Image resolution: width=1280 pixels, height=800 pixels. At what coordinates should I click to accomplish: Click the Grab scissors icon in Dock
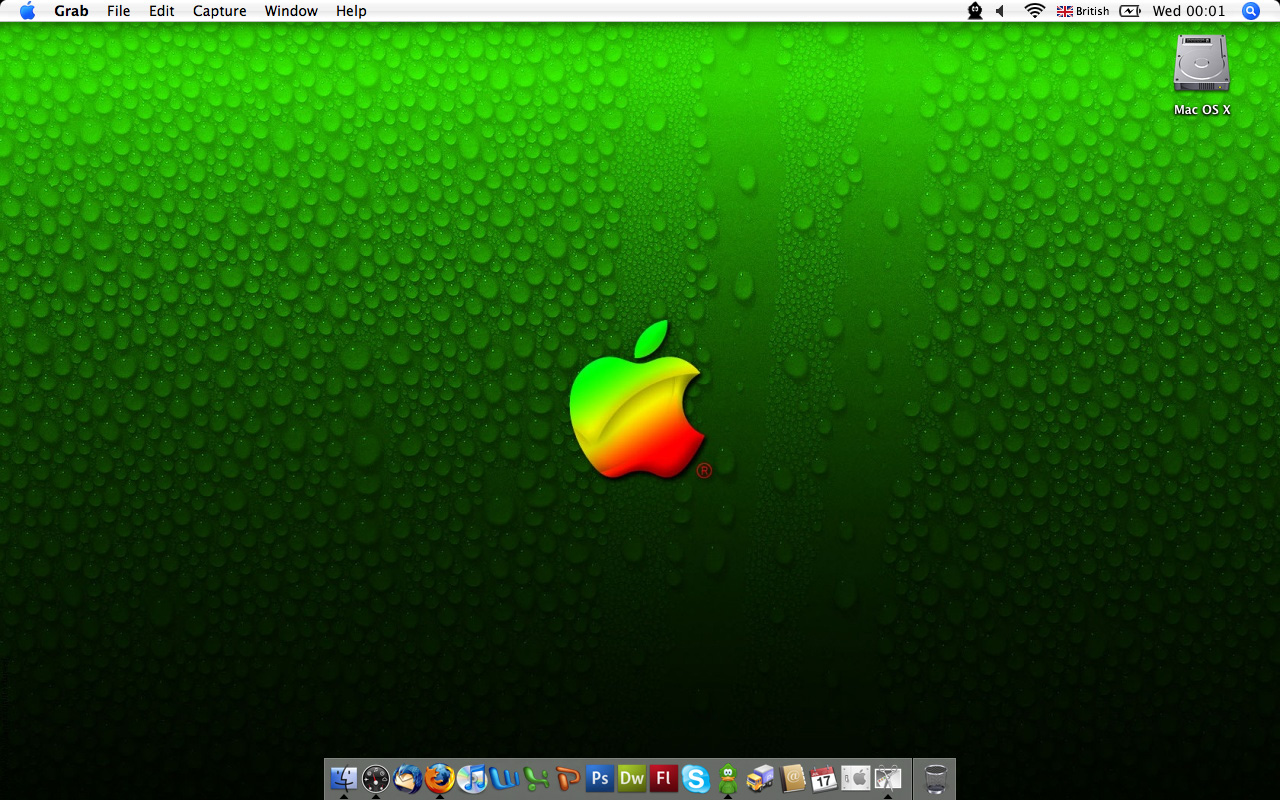click(x=888, y=778)
